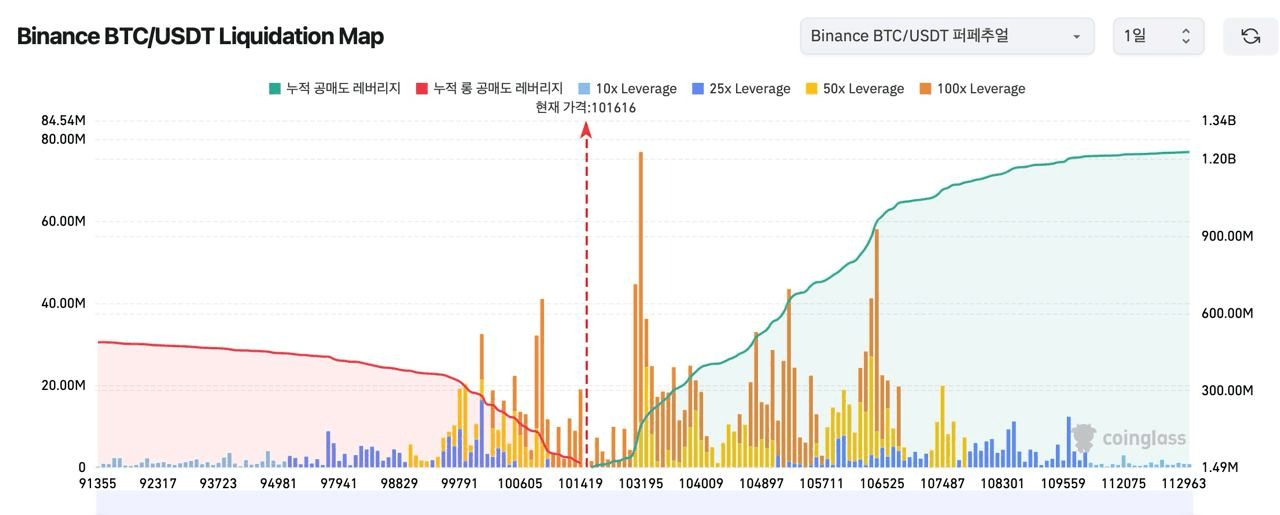Screen dimensions: 1280x515
Task: Open the Binance BTC/USDT 퍼페추얼 dropdown
Action: coord(946,36)
